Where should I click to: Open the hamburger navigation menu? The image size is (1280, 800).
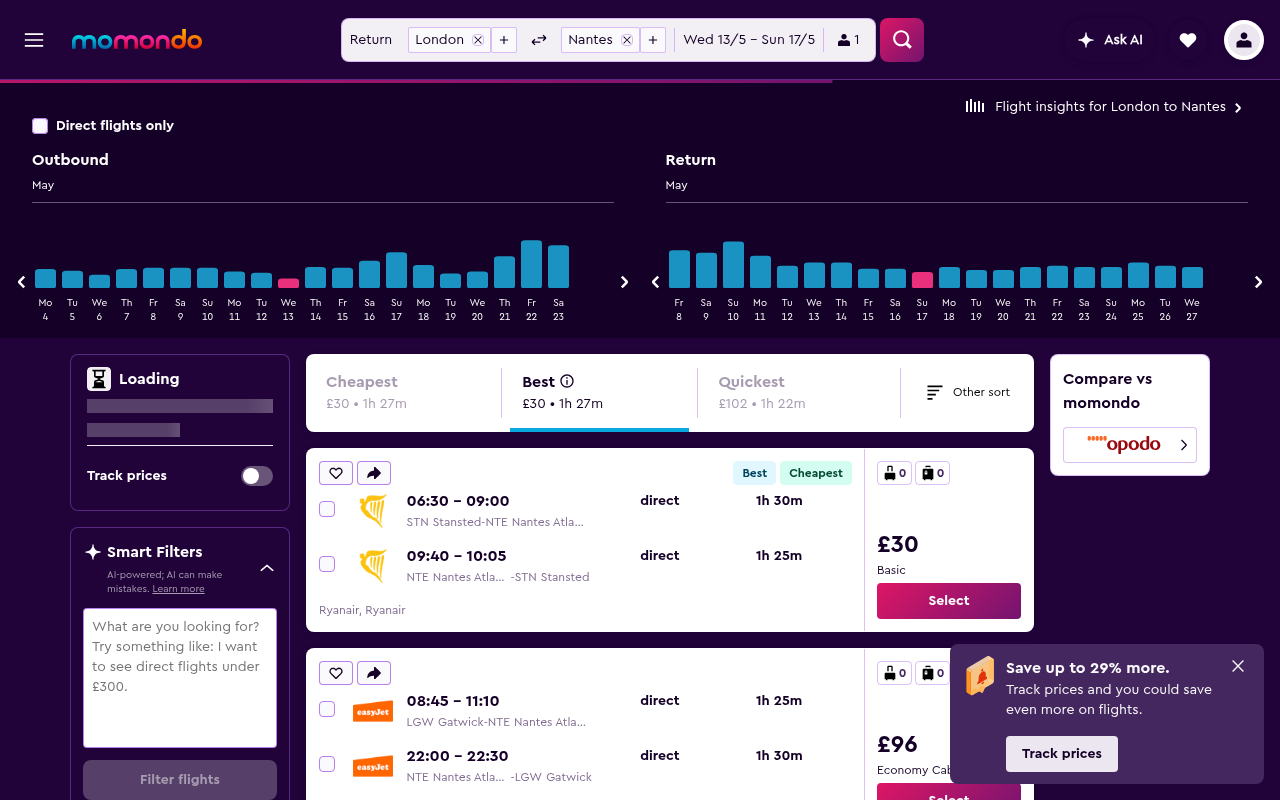tap(33, 40)
